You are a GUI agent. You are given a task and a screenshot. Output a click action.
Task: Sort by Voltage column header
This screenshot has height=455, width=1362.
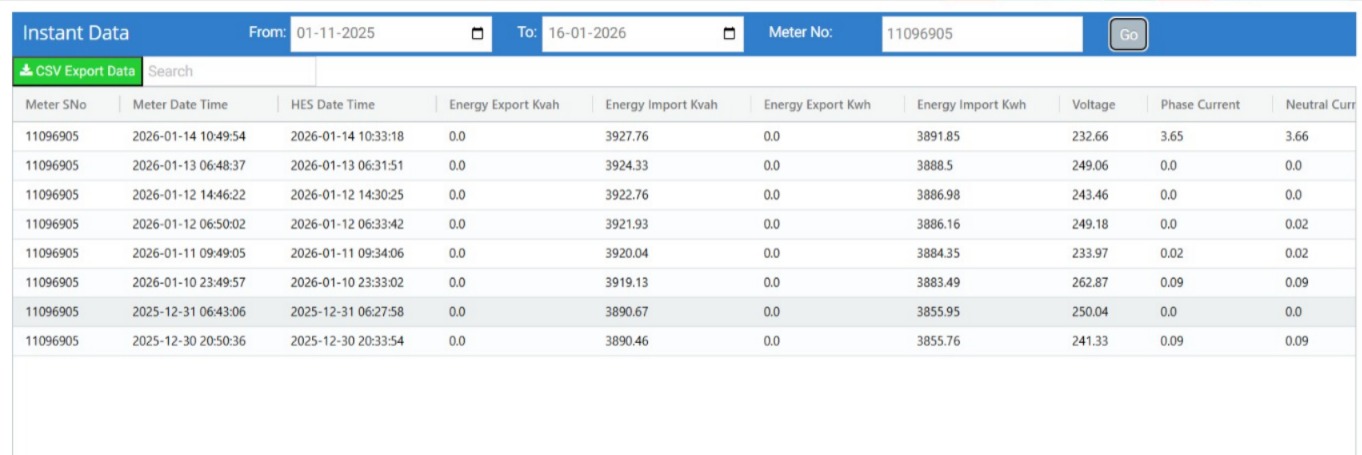tap(1093, 105)
